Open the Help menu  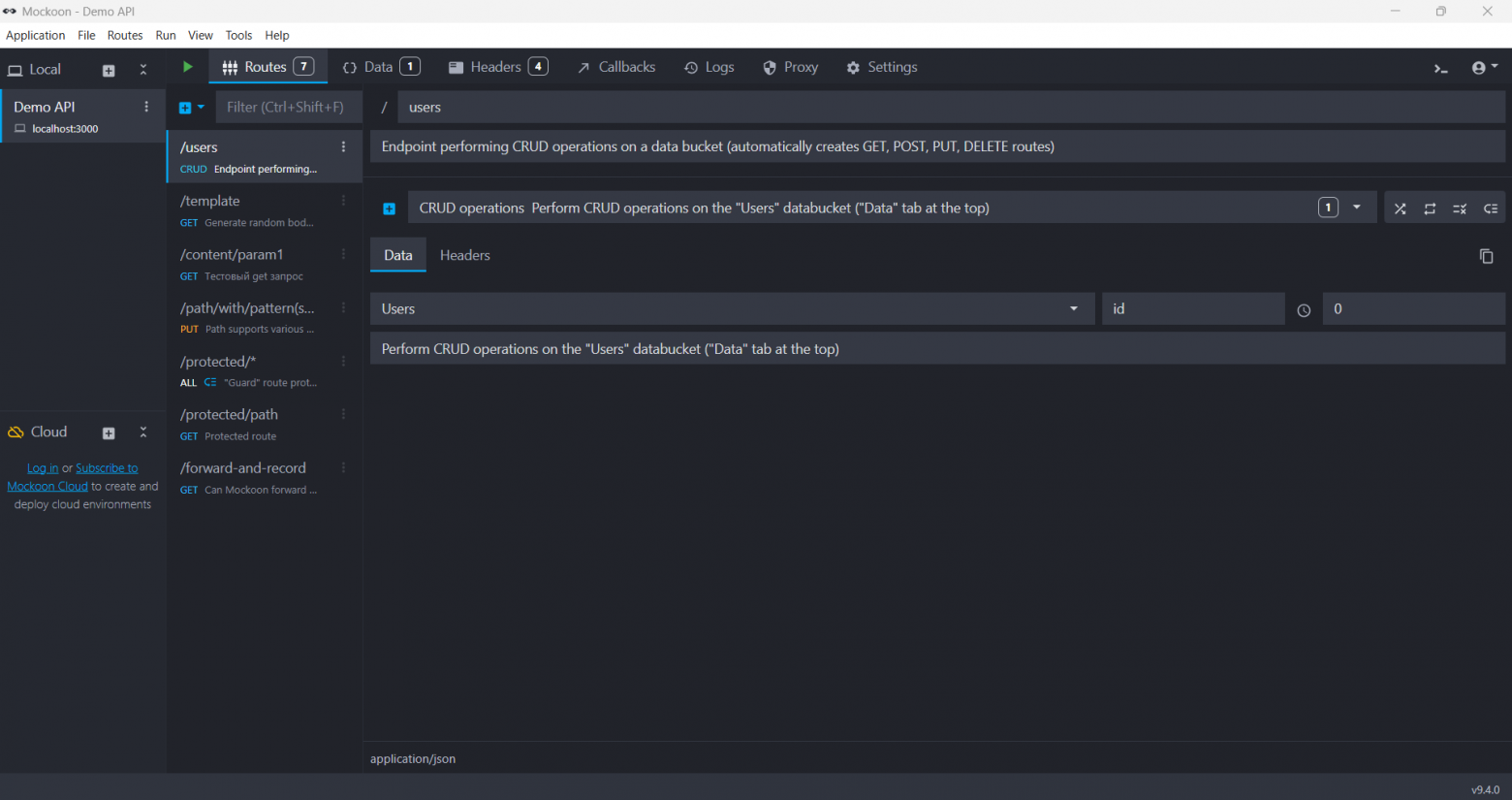click(x=277, y=35)
